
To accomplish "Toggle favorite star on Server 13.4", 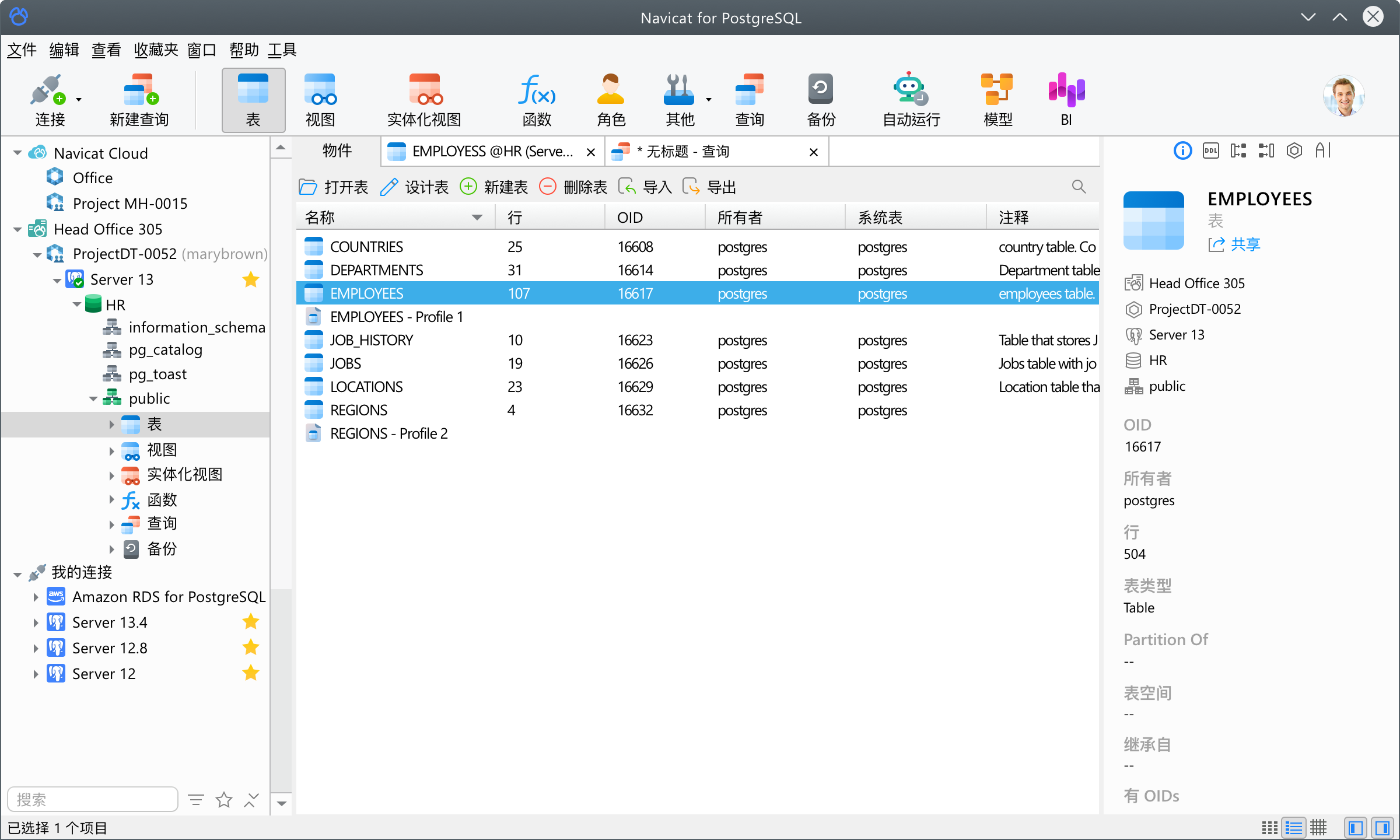I will coord(251,622).
